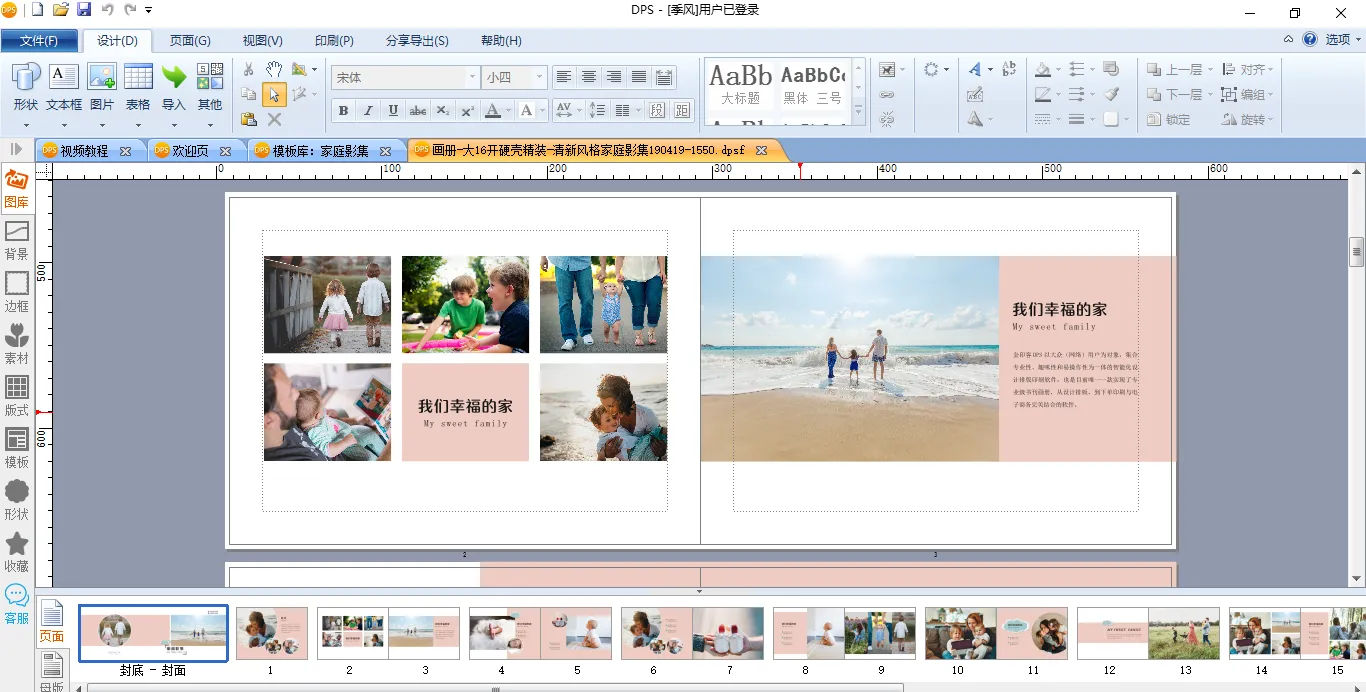Click the 锁定 lock button
The height and width of the screenshot is (692, 1366).
click(1169, 119)
